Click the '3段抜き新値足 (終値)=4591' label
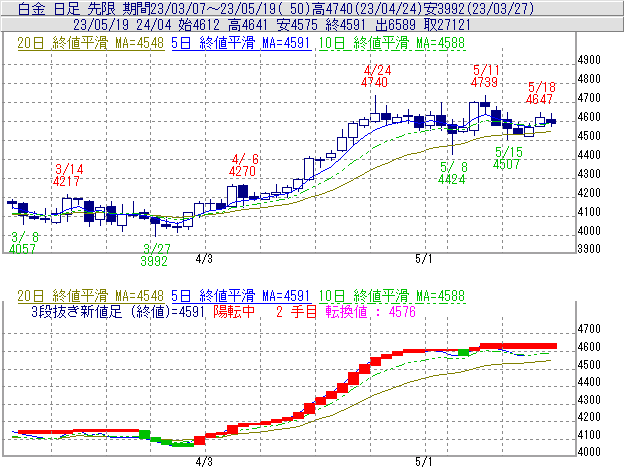Screen dimensions: 624x475 [x=118, y=312]
